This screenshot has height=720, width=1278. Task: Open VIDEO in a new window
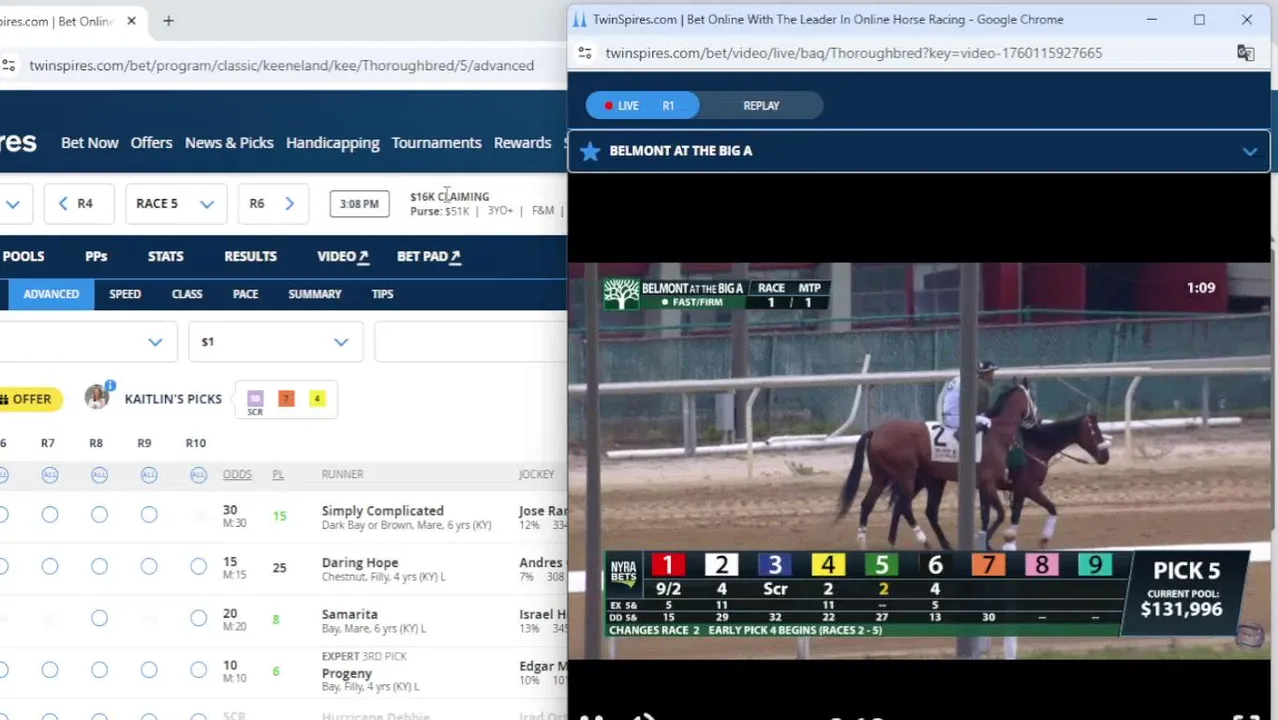(x=343, y=256)
